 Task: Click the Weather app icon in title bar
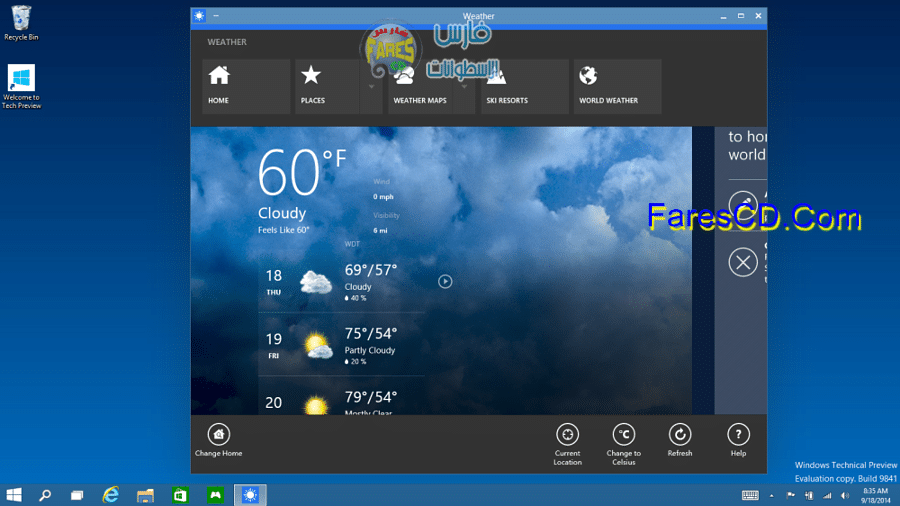[199, 16]
